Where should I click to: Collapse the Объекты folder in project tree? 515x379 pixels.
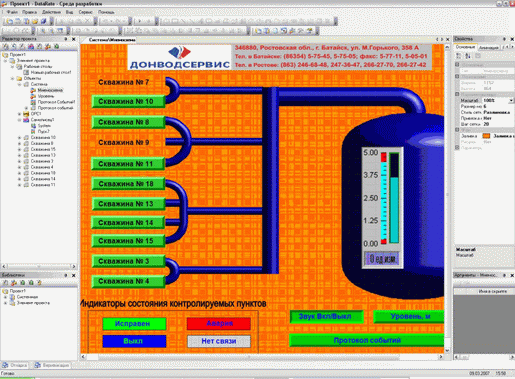click(13, 78)
